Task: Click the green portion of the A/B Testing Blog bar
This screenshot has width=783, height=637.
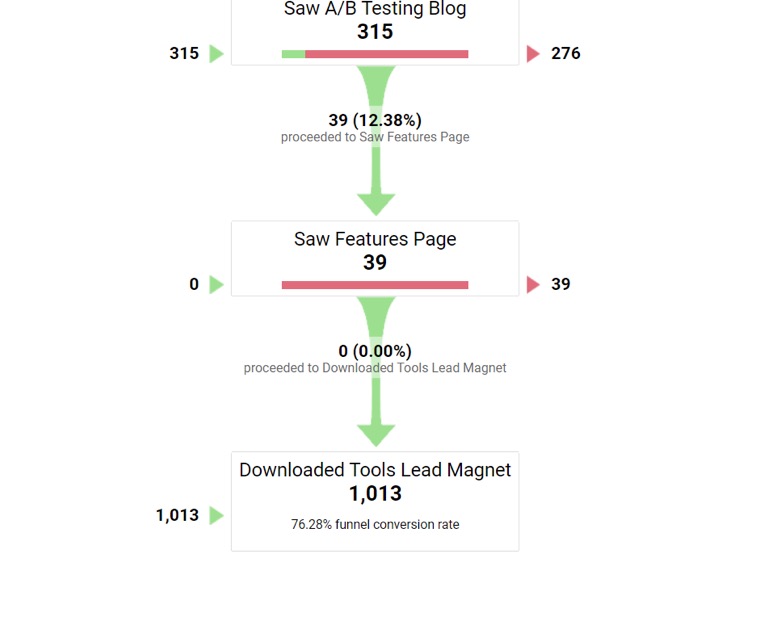Action: click(293, 54)
